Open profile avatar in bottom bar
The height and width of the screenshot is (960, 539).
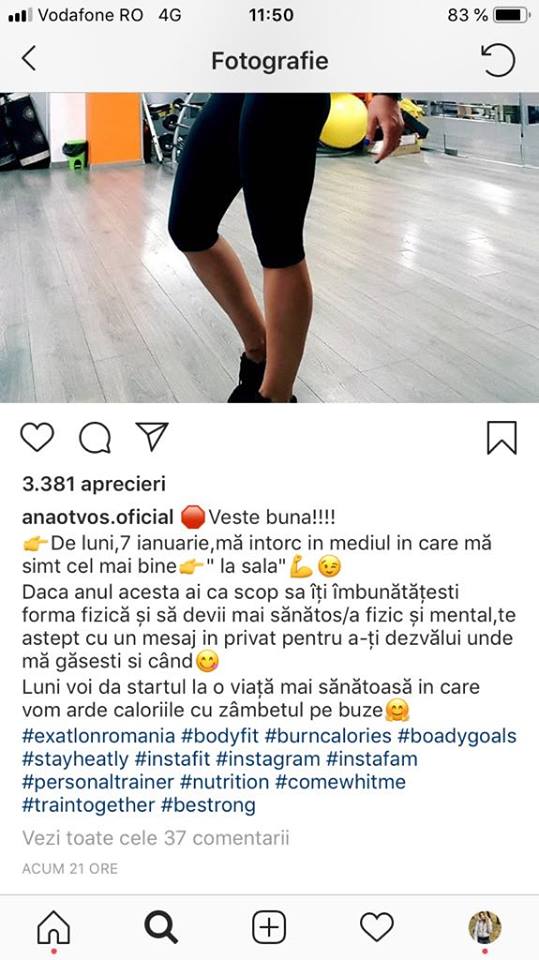[x=484, y=927]
